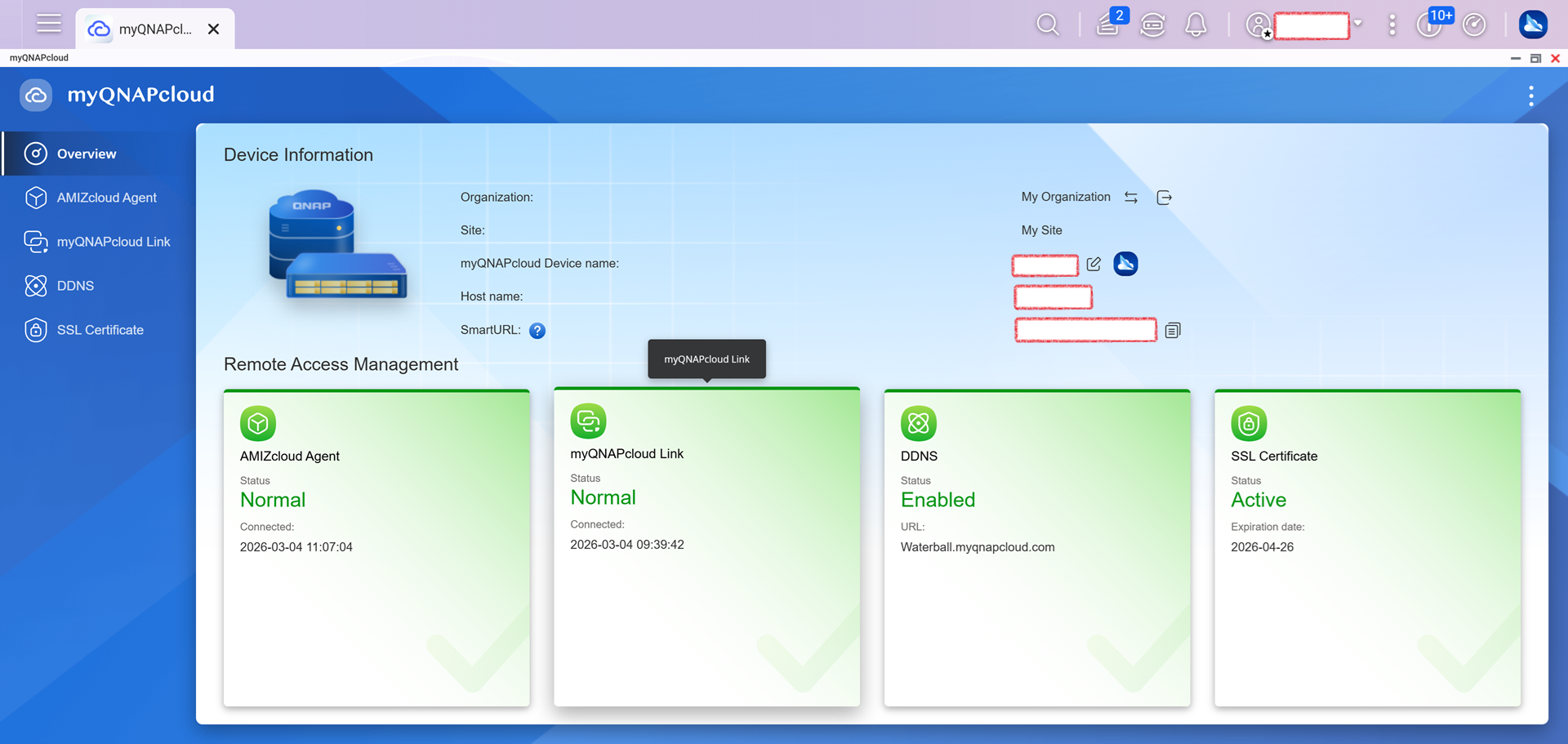Screen dimensions: 1568x744
Task: Open the DDNS status card
Action: click(1036, 547)
